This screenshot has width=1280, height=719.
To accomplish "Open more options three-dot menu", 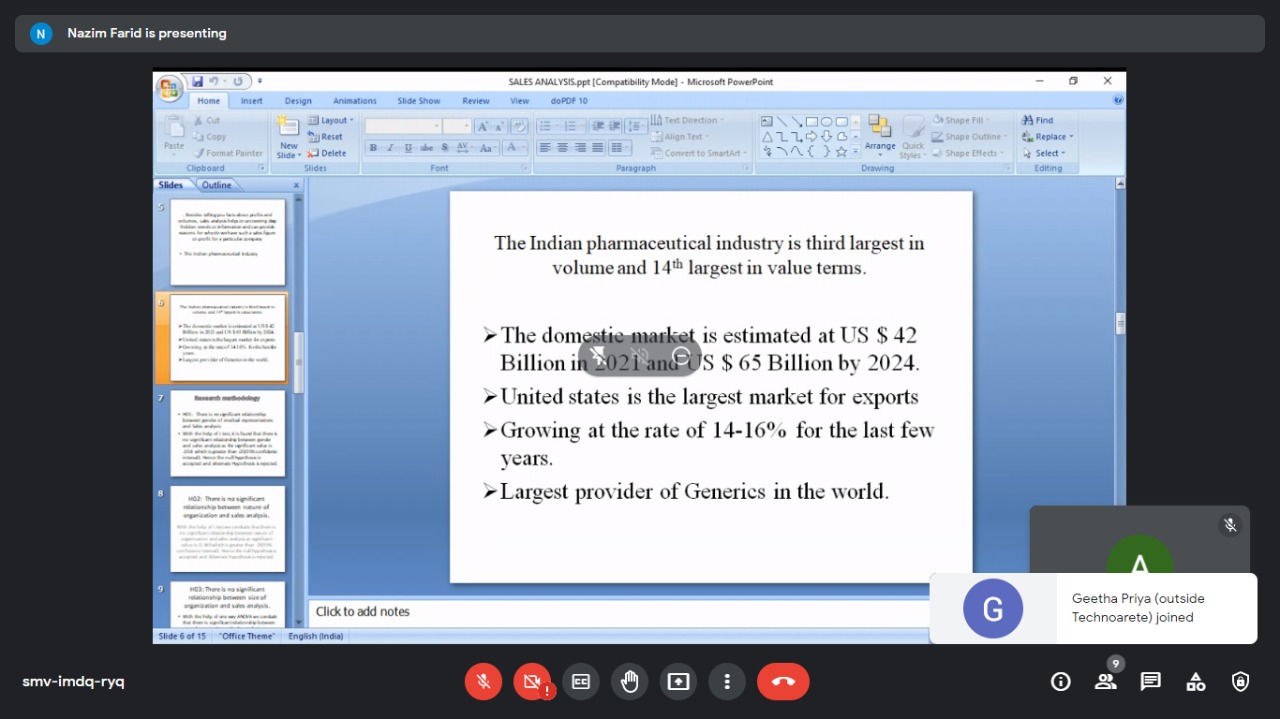I will coord(727,682).
